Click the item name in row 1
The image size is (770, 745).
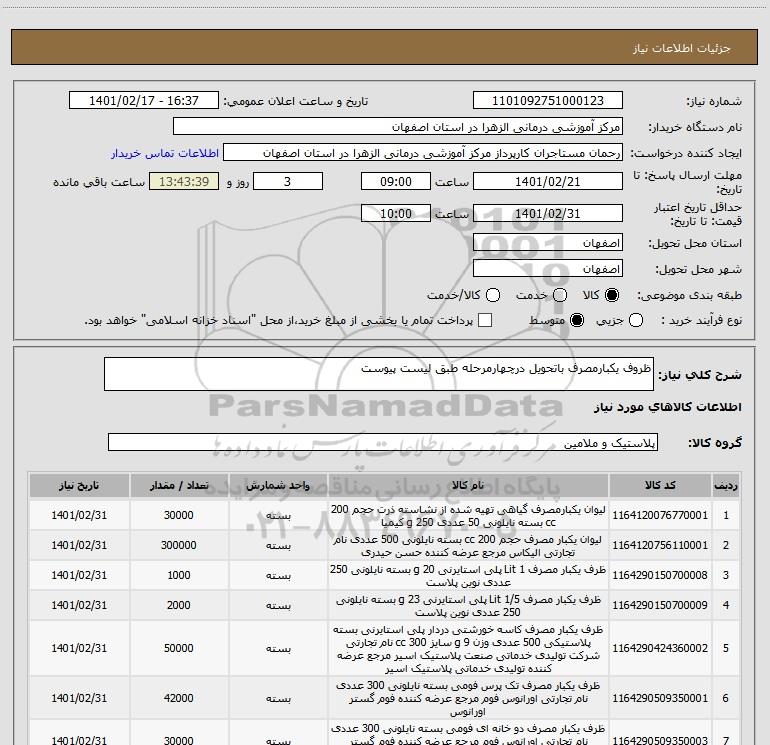[x=468, y=516]
